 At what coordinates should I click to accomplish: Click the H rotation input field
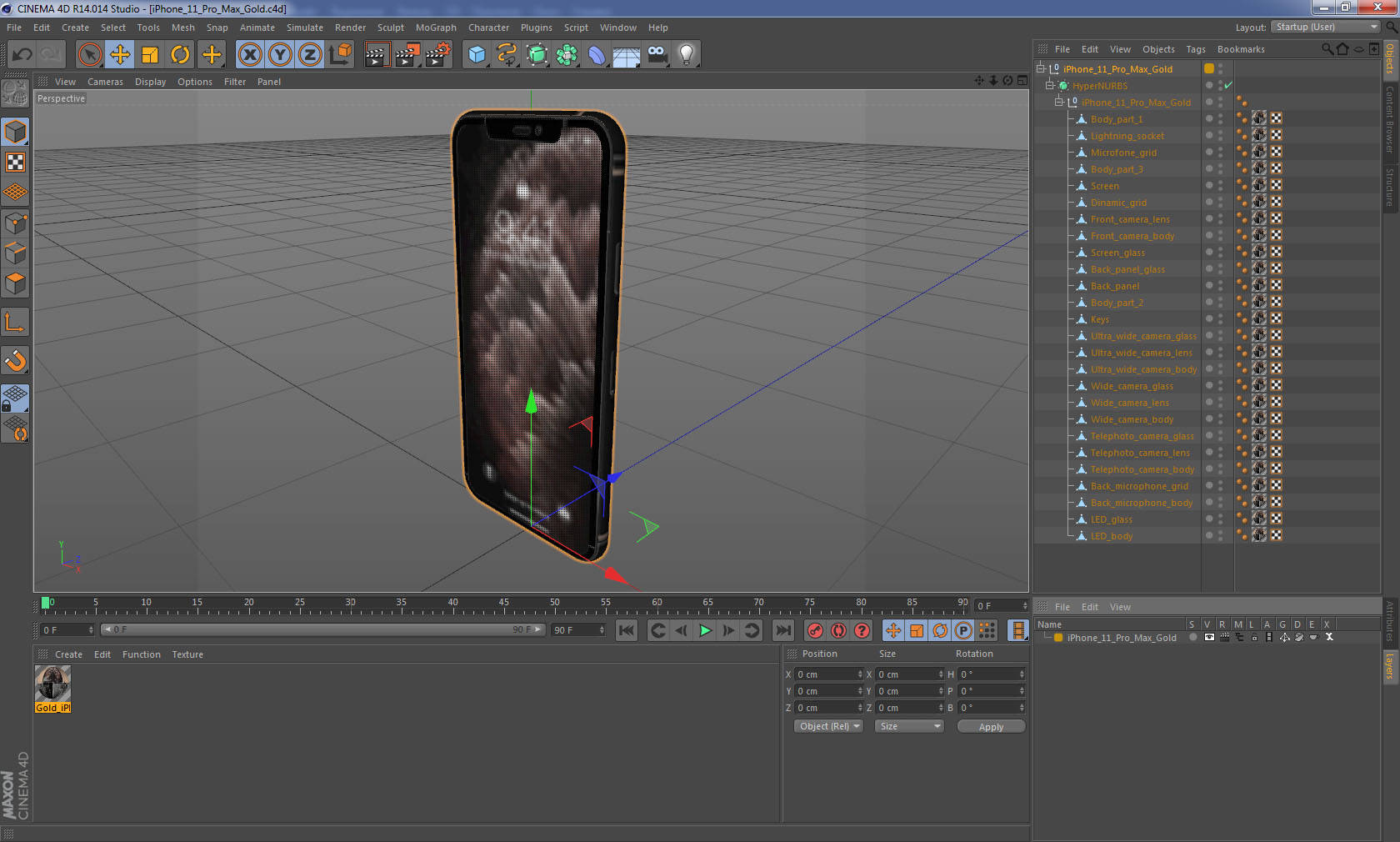click(991, 674)
